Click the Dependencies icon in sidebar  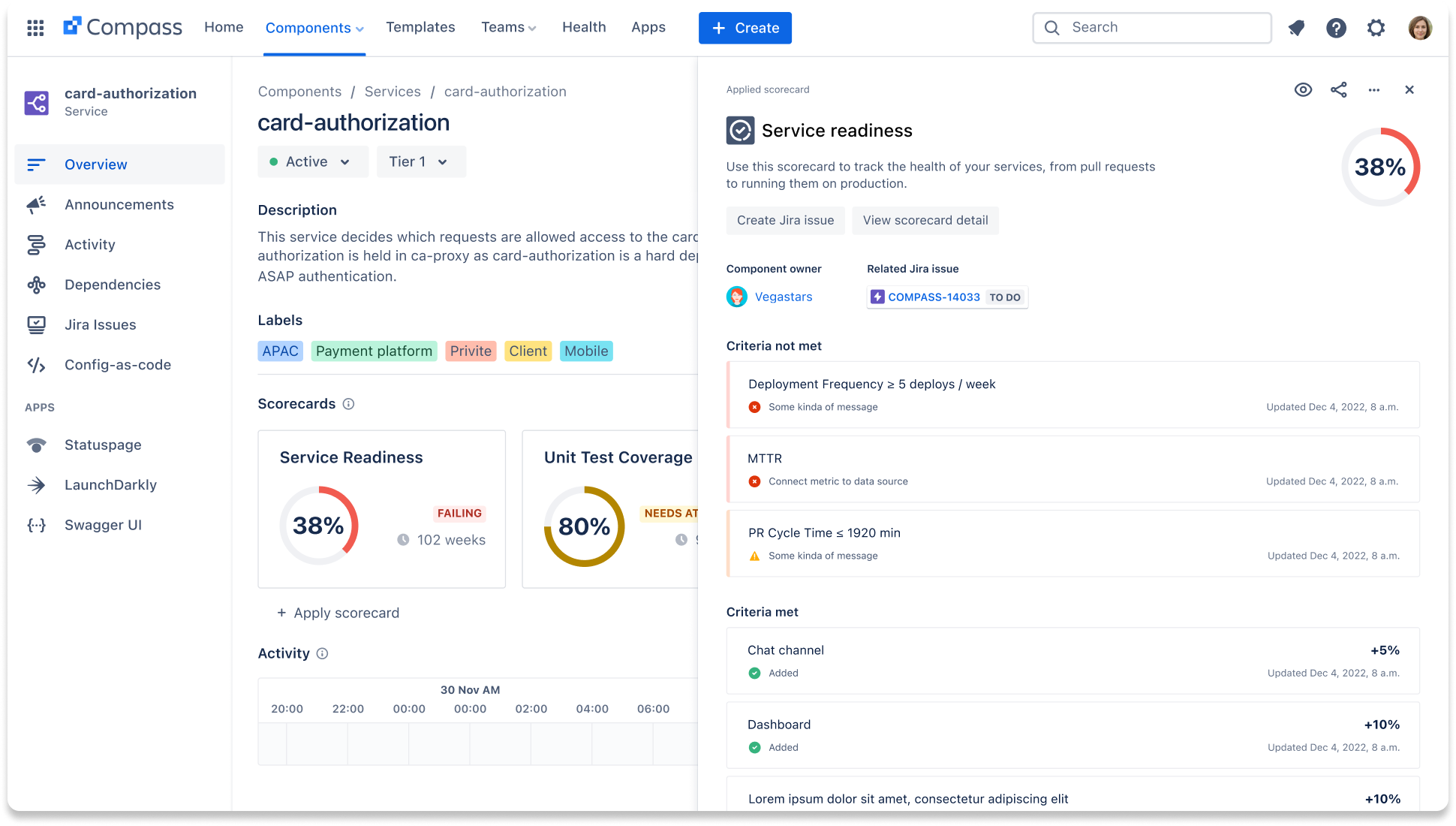click(37, 284)
